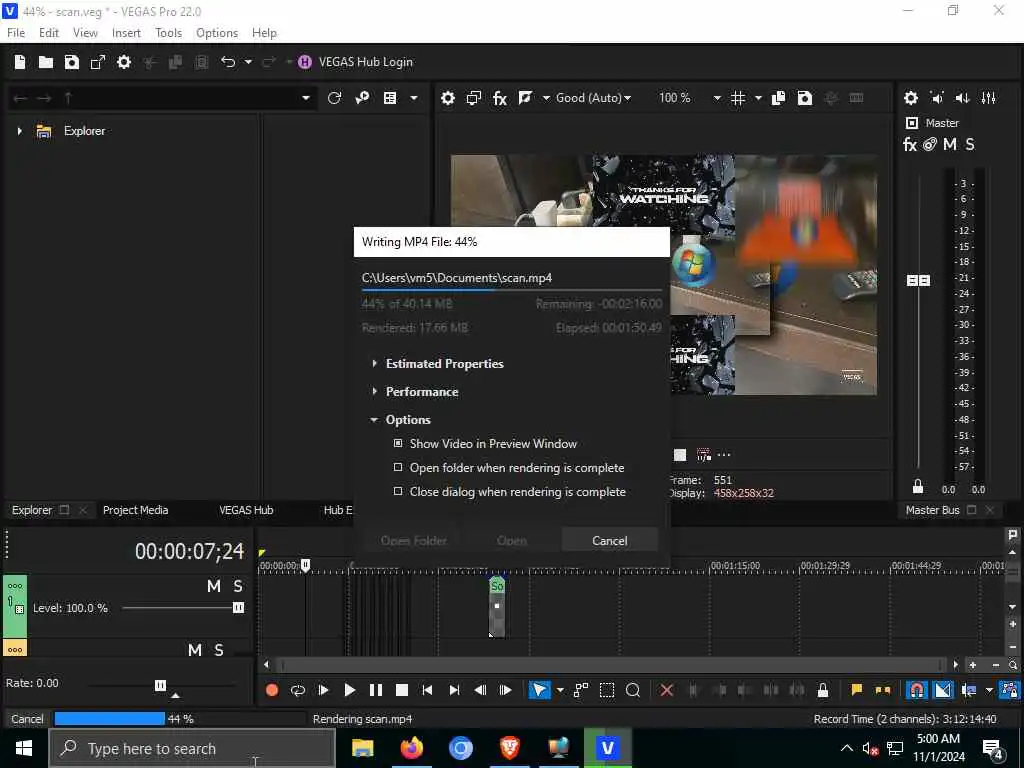Open a project with the folder icon
This screenshot has height=768, width=1024.
tap(46, 62)
